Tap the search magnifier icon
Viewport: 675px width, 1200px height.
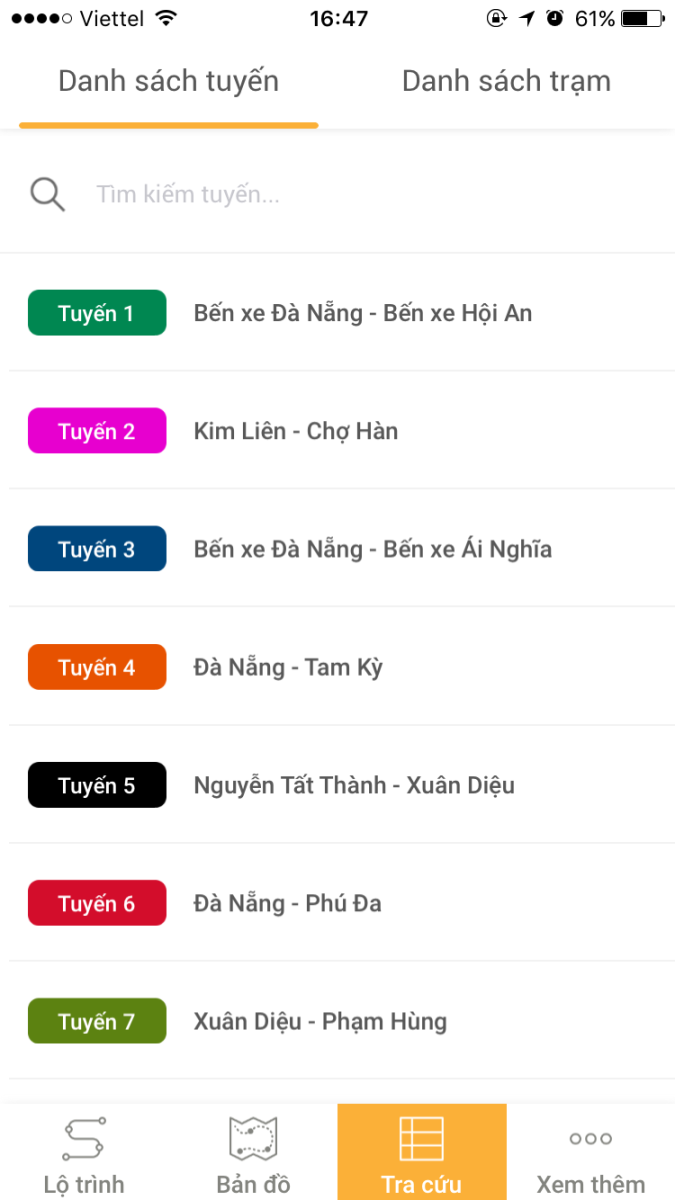pos(47,194)
